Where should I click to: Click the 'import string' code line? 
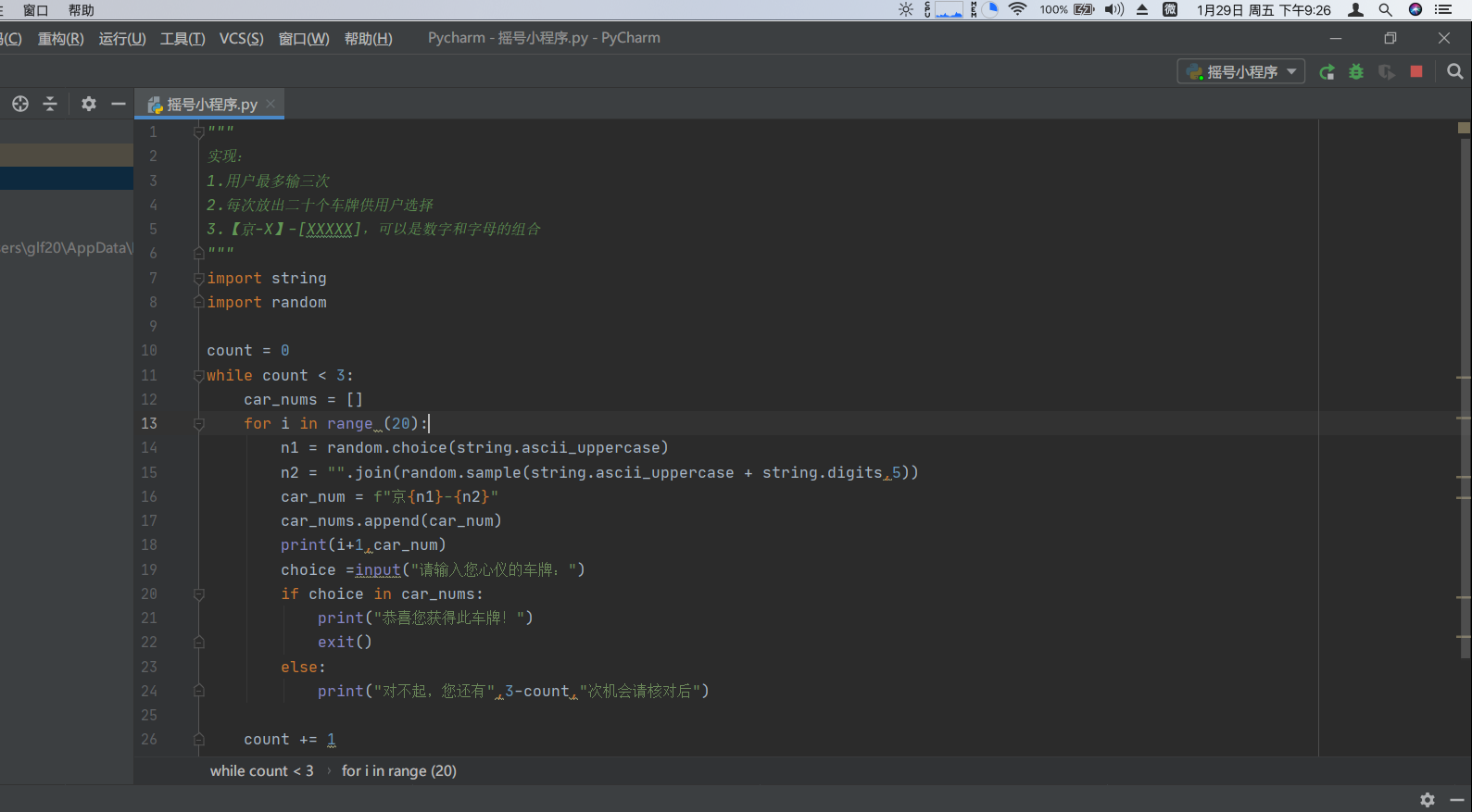pos(267,278)
